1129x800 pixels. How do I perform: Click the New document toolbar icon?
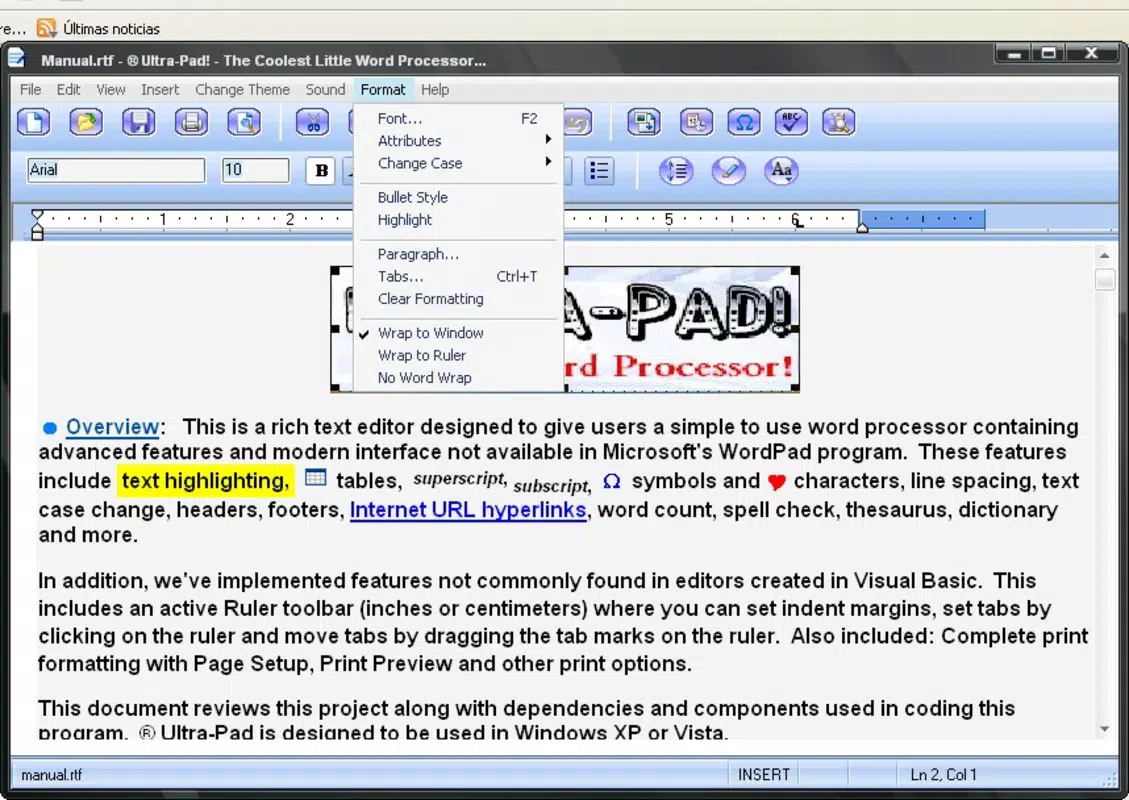[34, 122]
